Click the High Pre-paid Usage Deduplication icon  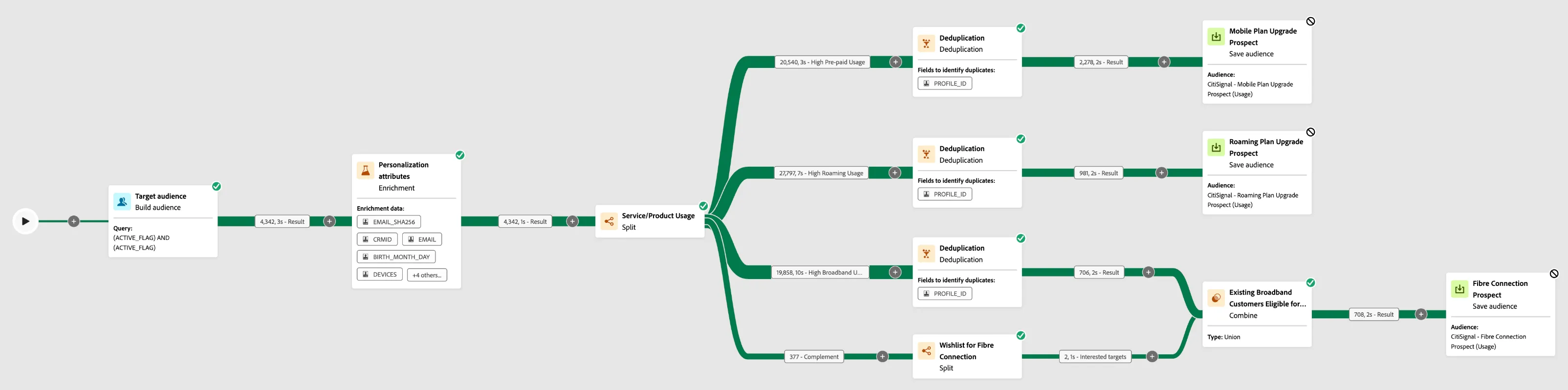pos(926,43)
